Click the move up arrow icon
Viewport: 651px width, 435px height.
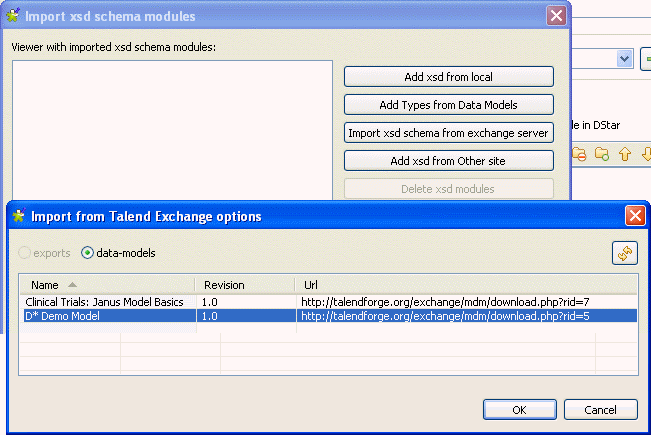pyautogui.click(x=625, y=154)
